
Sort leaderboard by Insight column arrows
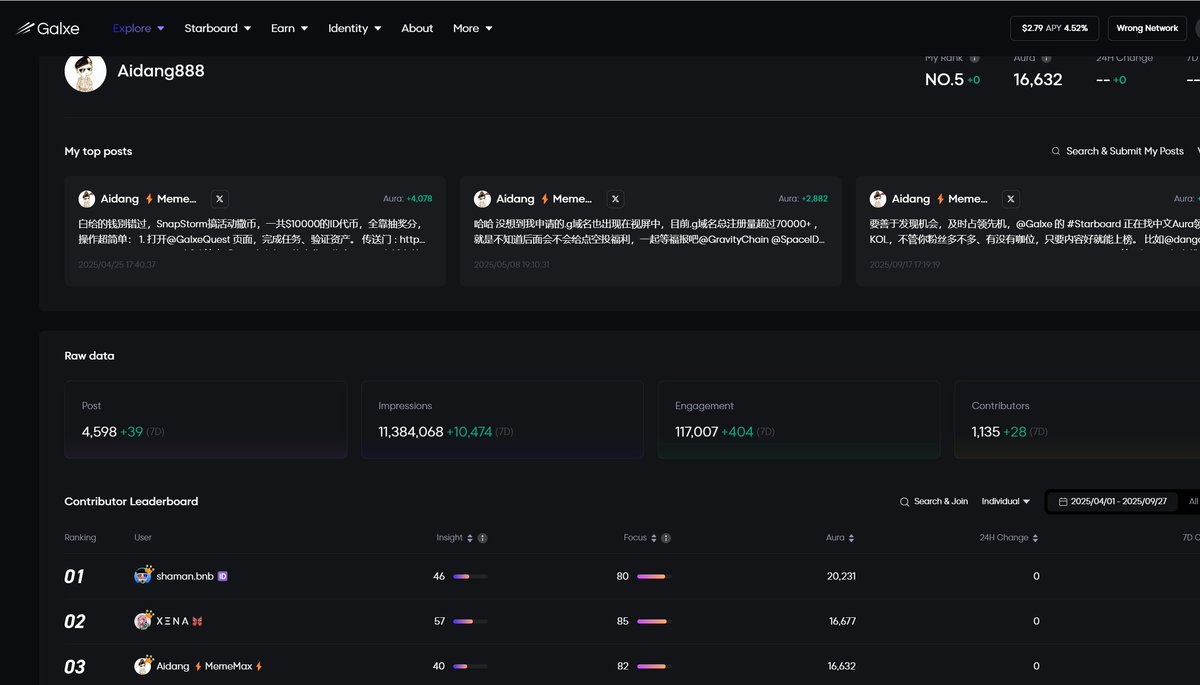click(470, 538)
